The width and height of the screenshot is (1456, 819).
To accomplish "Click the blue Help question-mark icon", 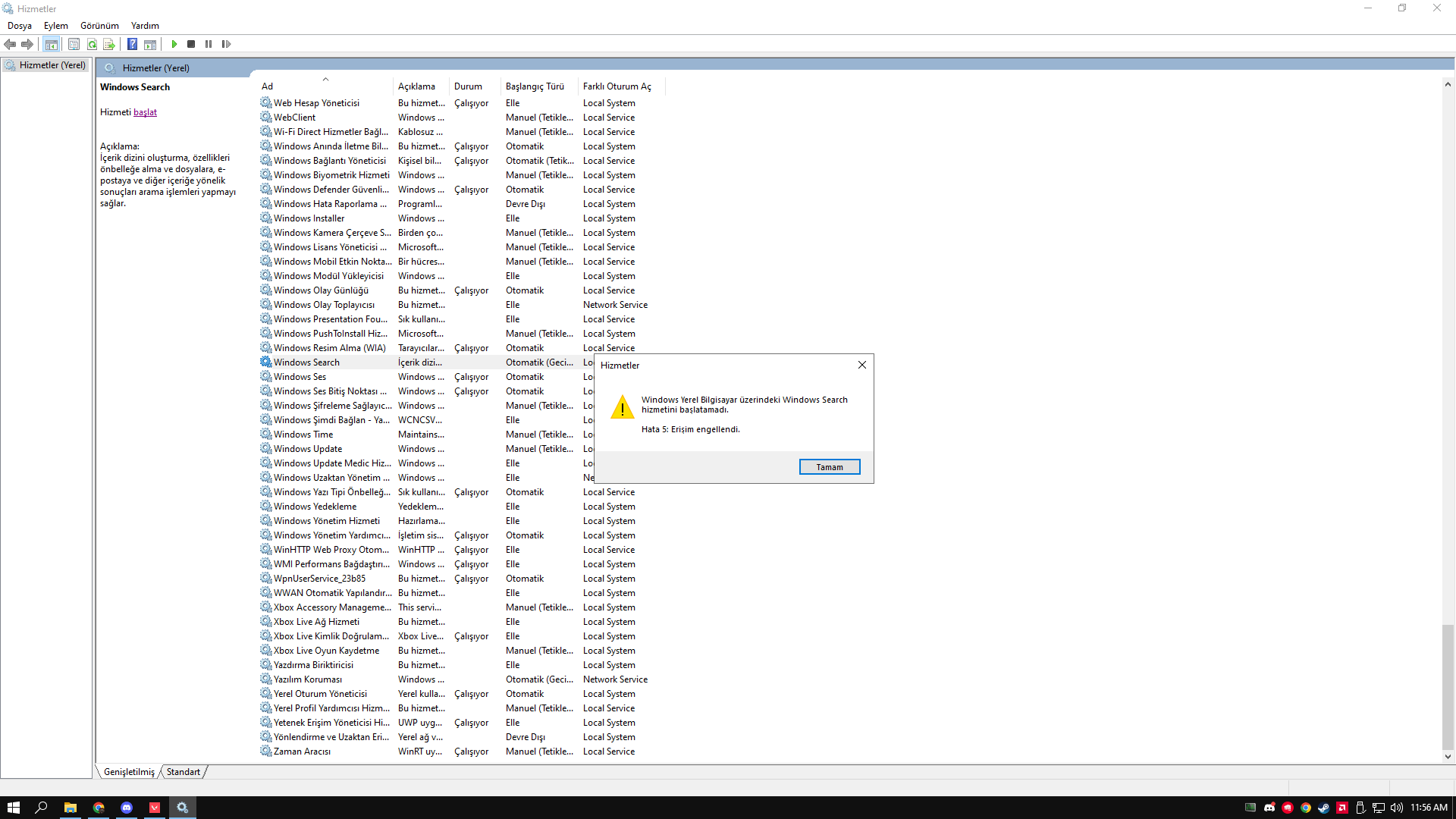I will coord(132,44).
